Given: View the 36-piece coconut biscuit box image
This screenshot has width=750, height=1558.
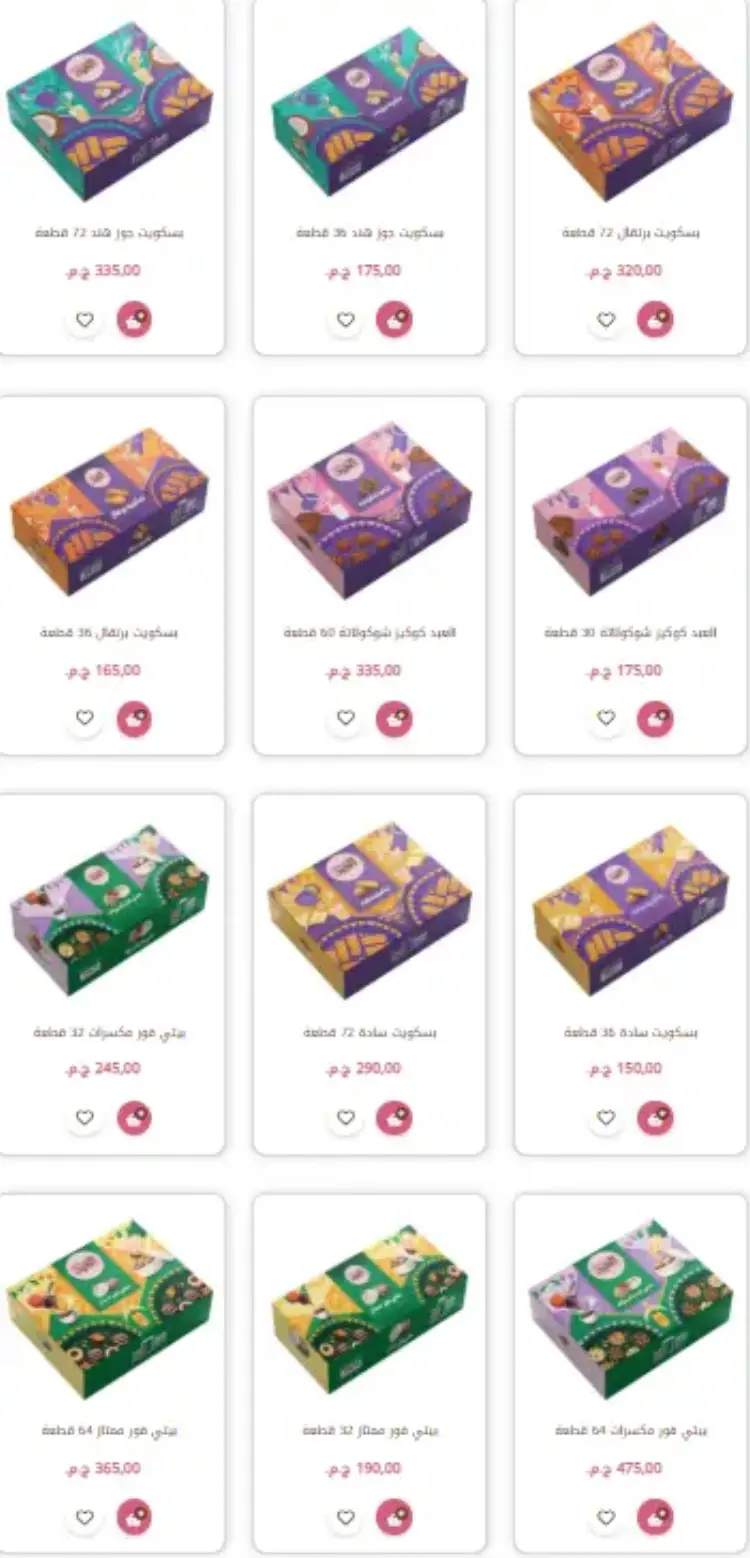Looking at the screenshot, I should tap(369, 112).
